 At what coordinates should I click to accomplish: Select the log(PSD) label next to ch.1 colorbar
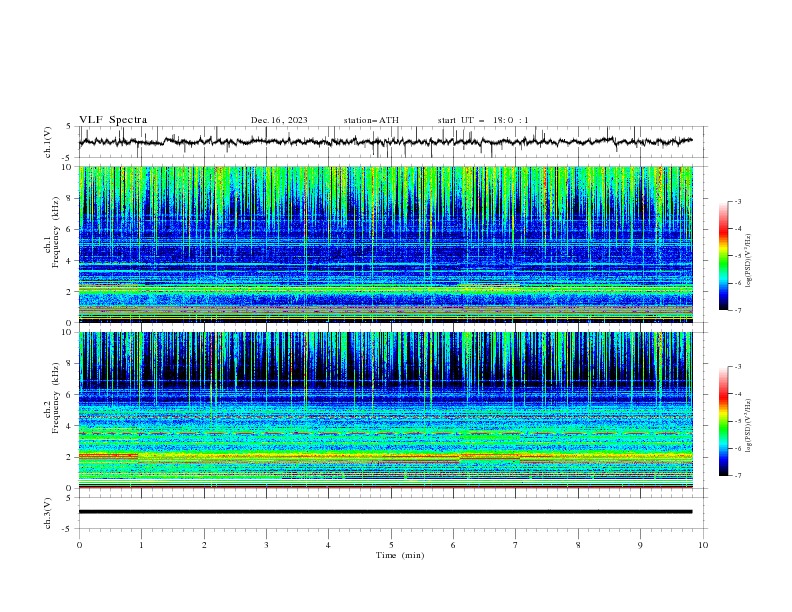click(x=748, y=261)
